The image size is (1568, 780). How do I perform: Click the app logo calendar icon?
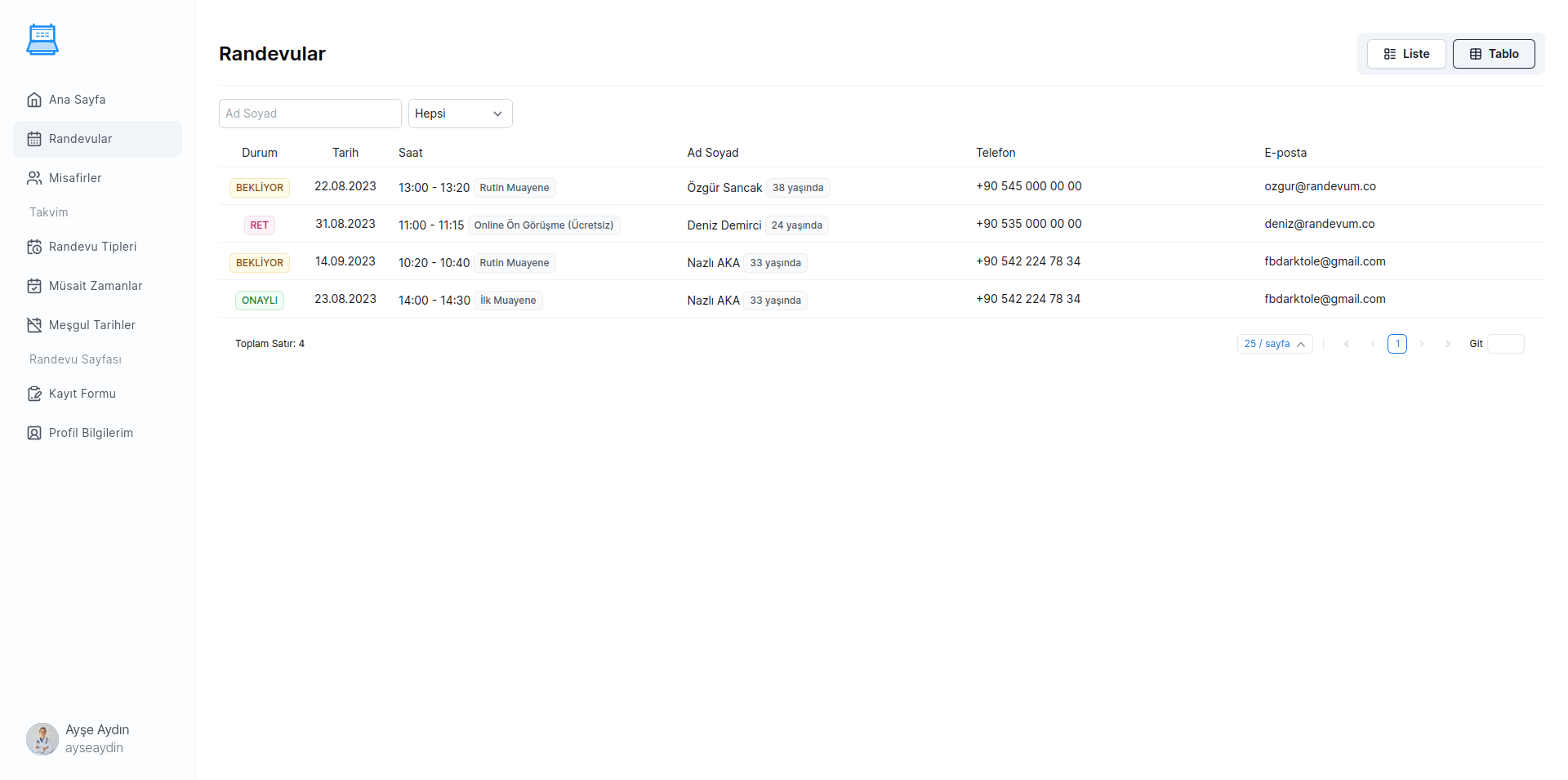[x=42, y=39]
